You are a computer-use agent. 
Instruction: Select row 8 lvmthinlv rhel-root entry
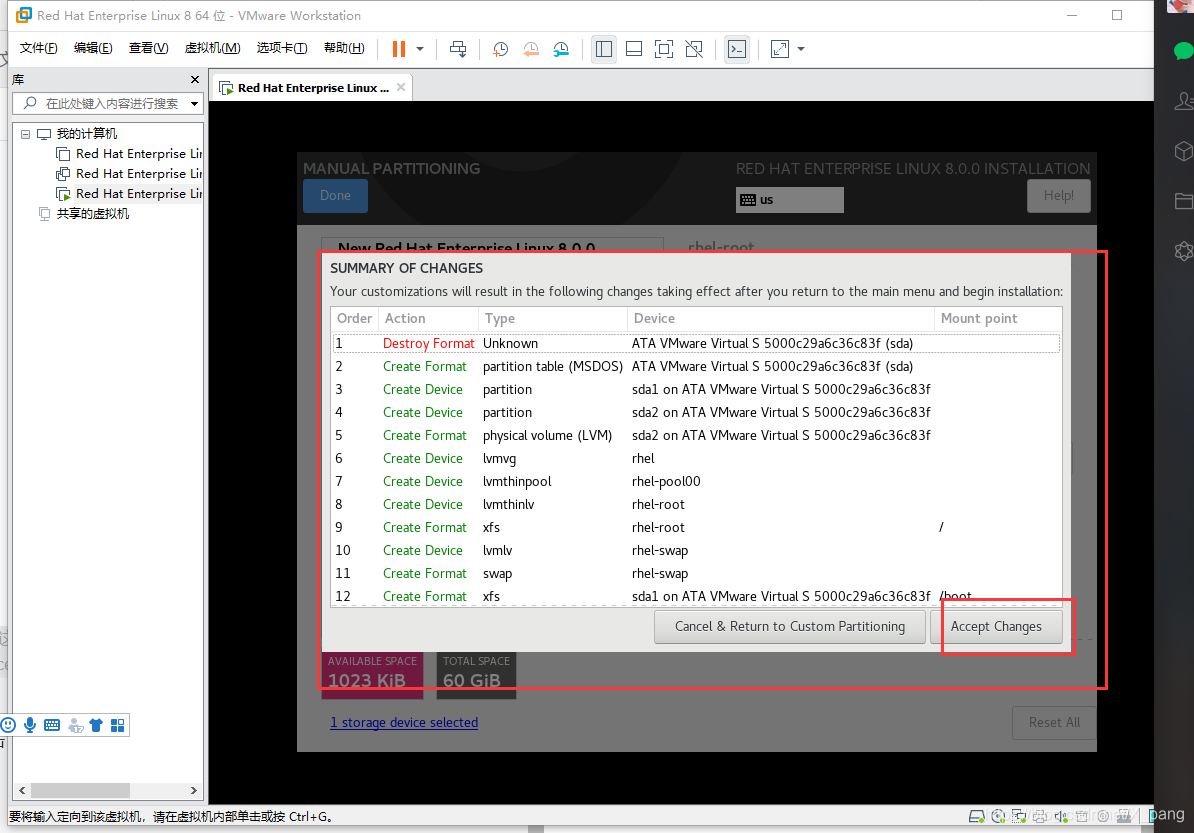pyautogui.click(x=695, y=504)
